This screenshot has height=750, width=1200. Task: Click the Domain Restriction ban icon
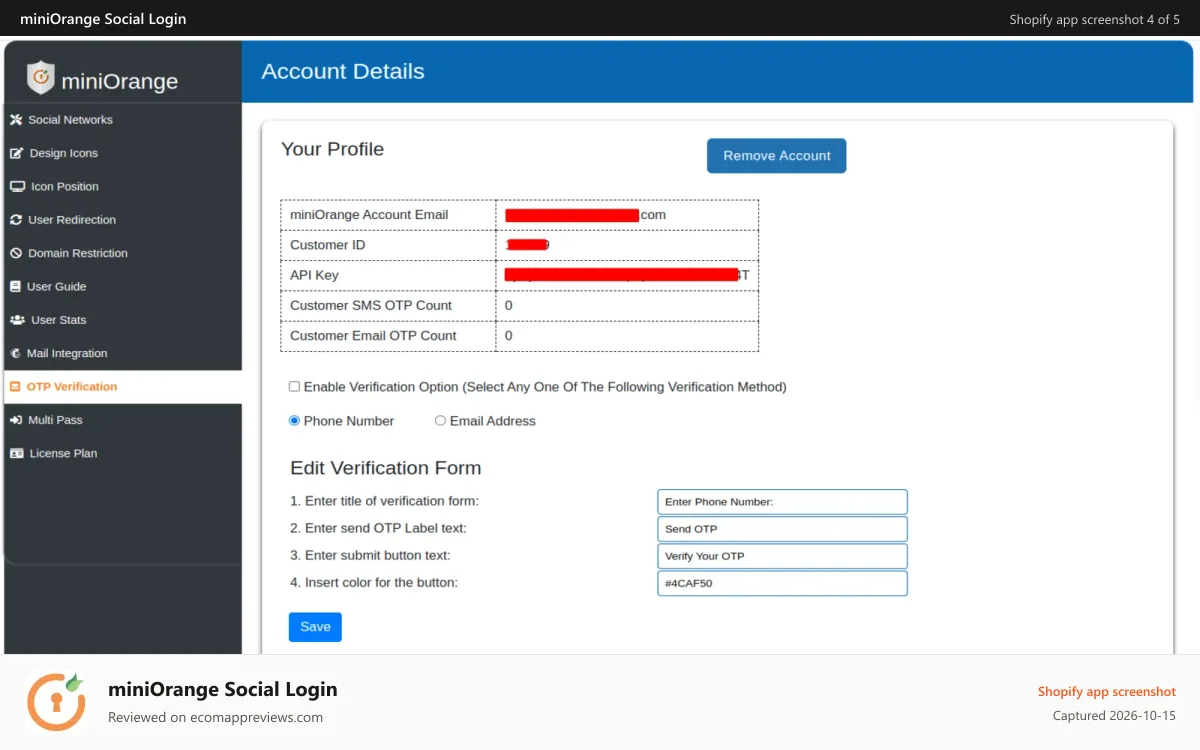(x=16, y=253)
